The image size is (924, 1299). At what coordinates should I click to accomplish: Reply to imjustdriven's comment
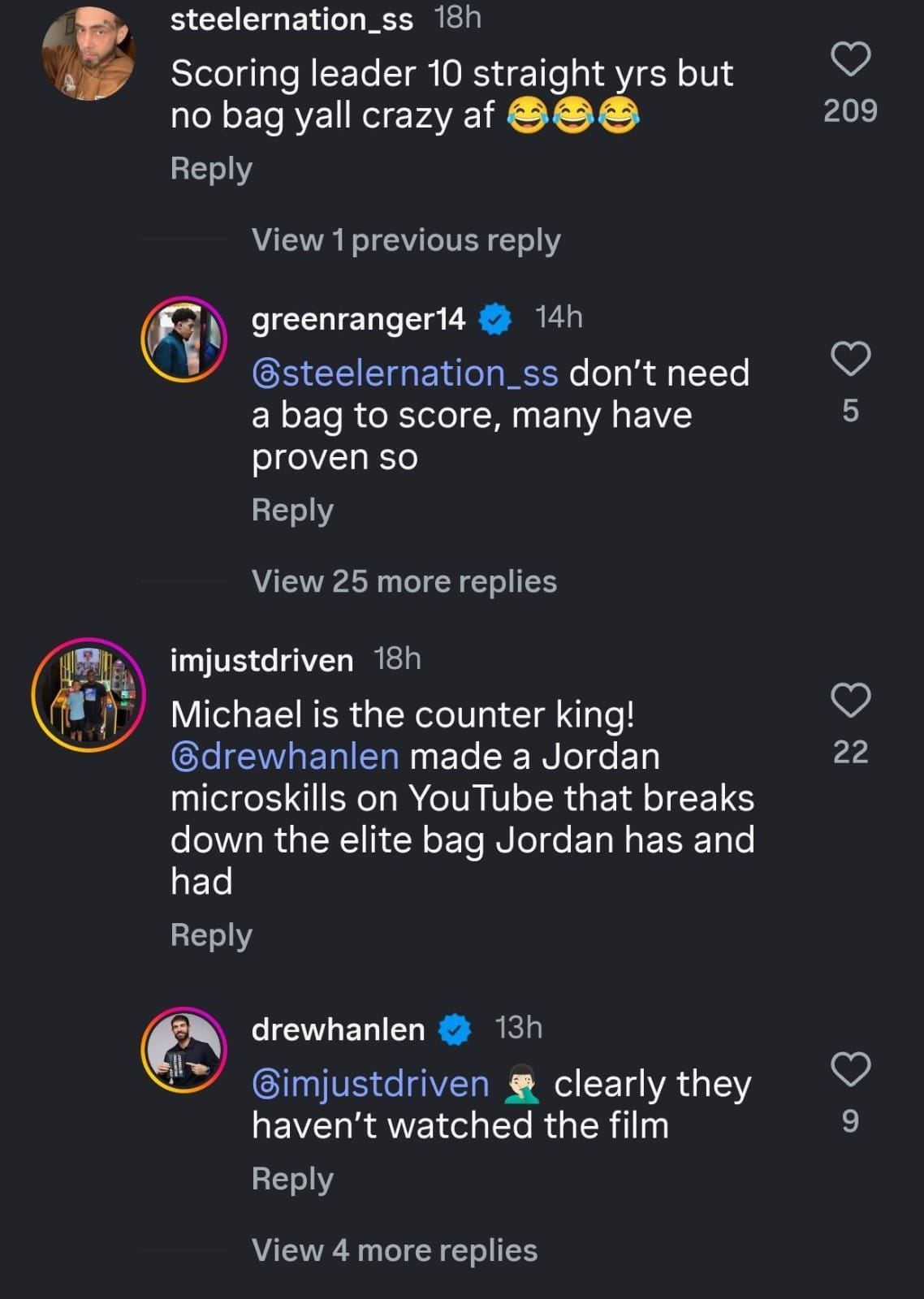tap(209, 934)
